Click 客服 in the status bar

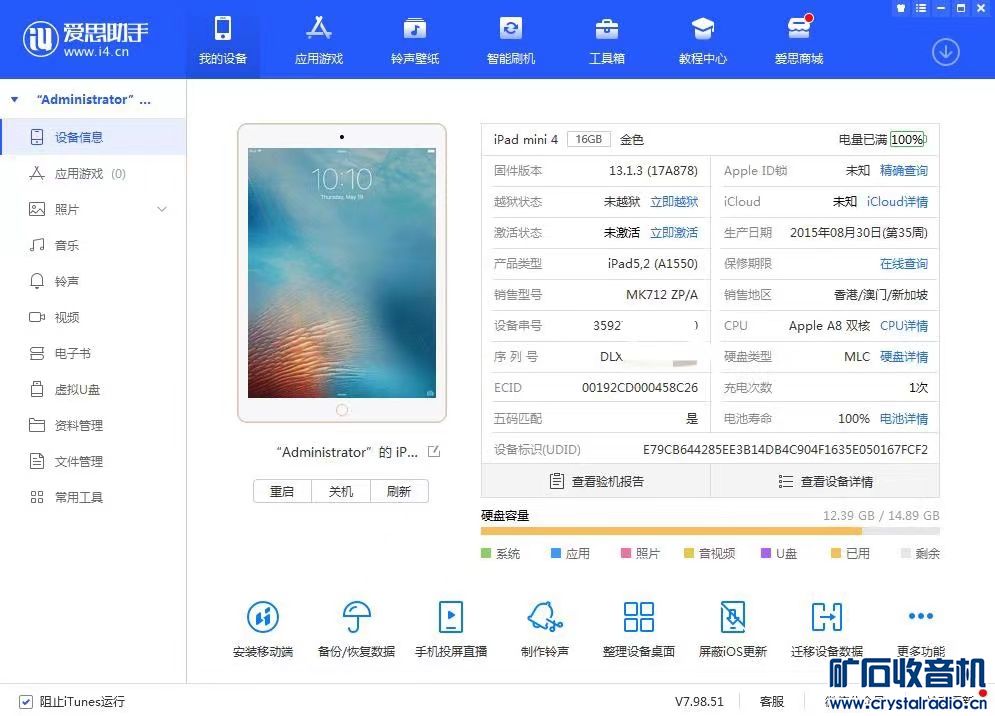[772, 701]
